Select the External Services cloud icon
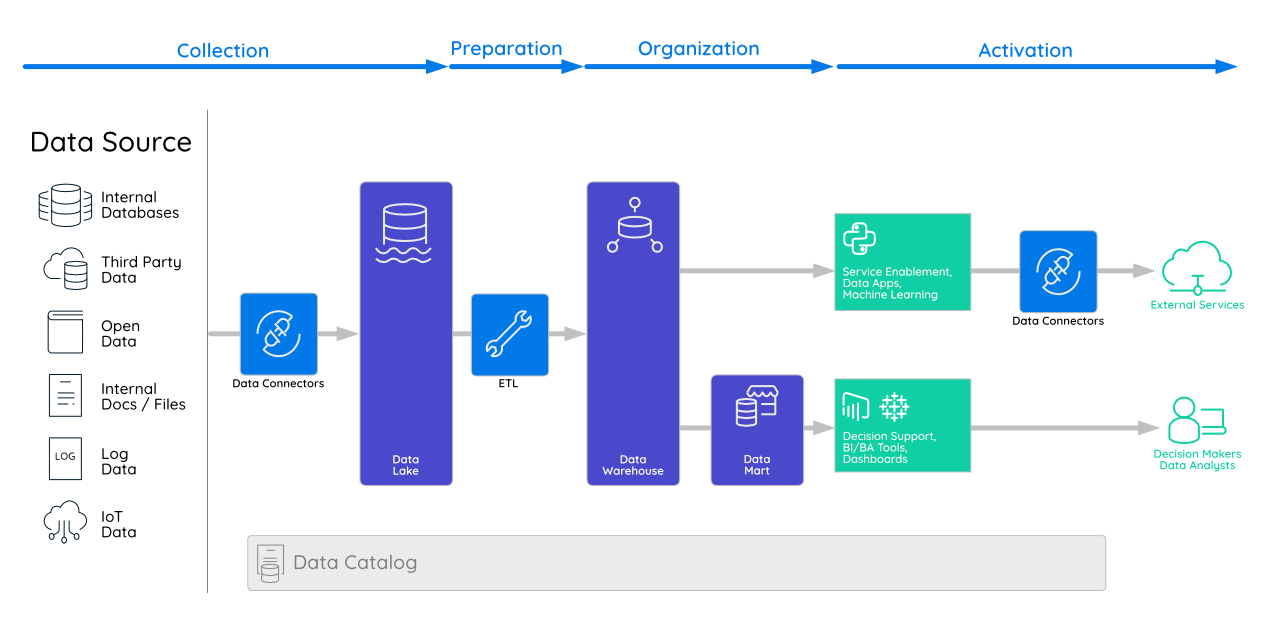 click(1196, 267)
